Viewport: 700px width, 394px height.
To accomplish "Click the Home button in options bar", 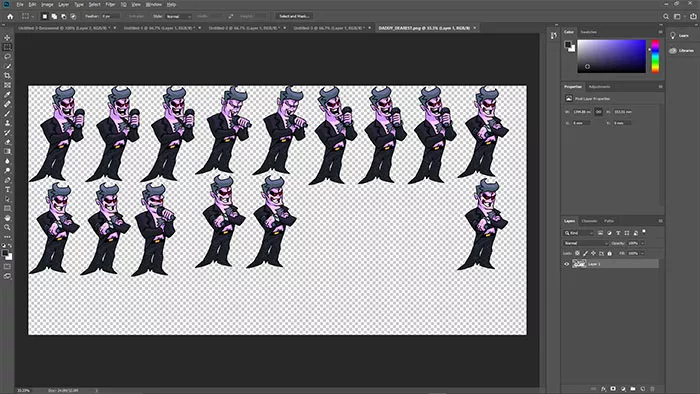I will click(10, 16).
